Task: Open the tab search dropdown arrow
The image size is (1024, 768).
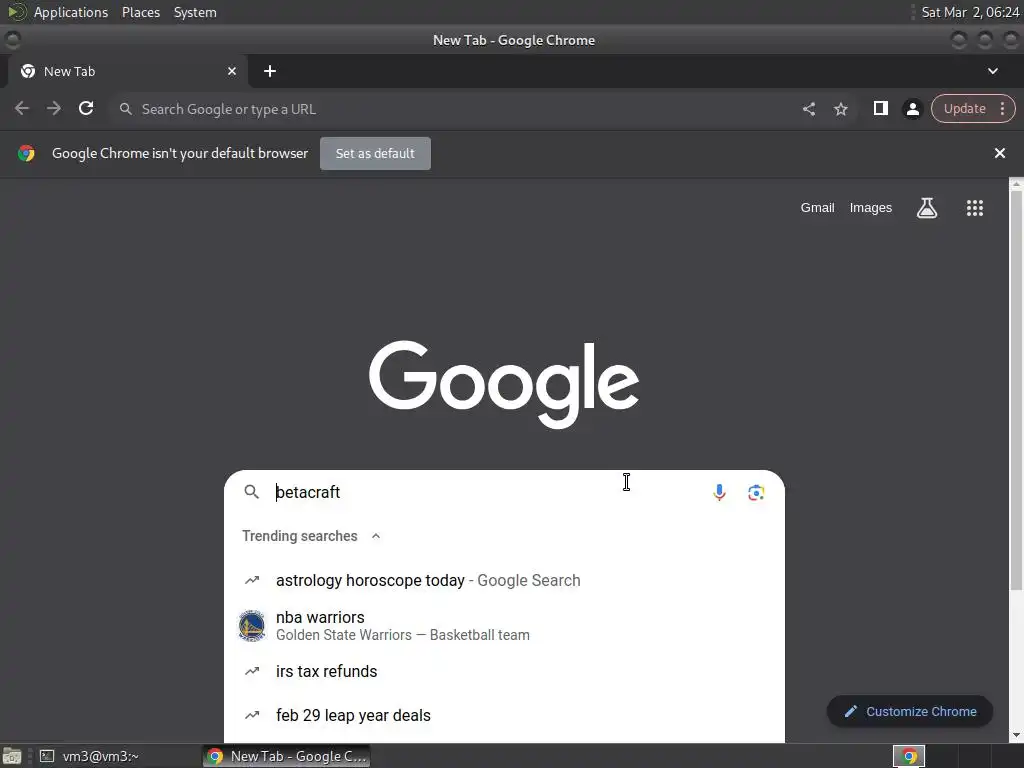Action: (993, 71)
